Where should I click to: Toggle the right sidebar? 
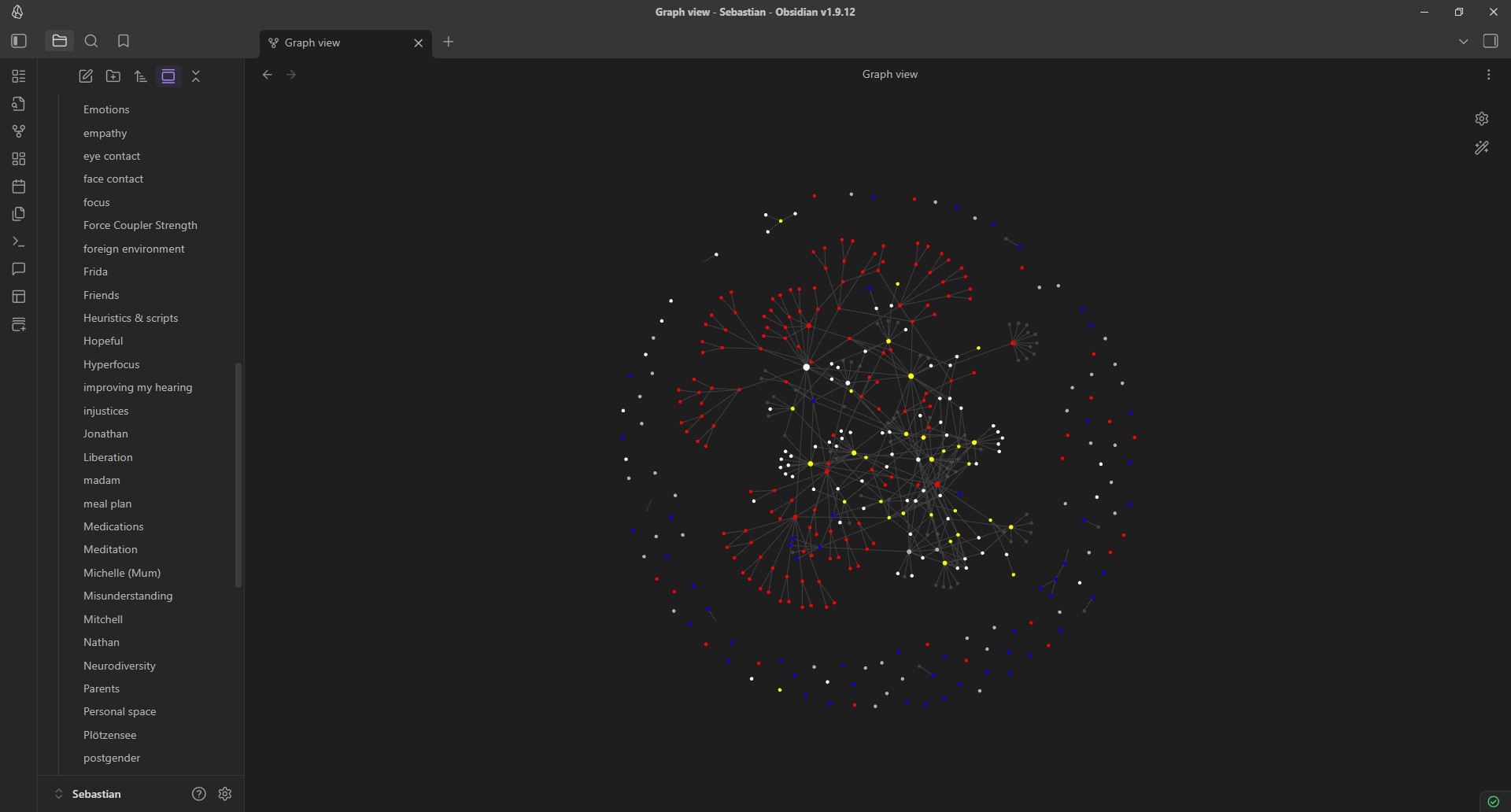(1491, 41)
